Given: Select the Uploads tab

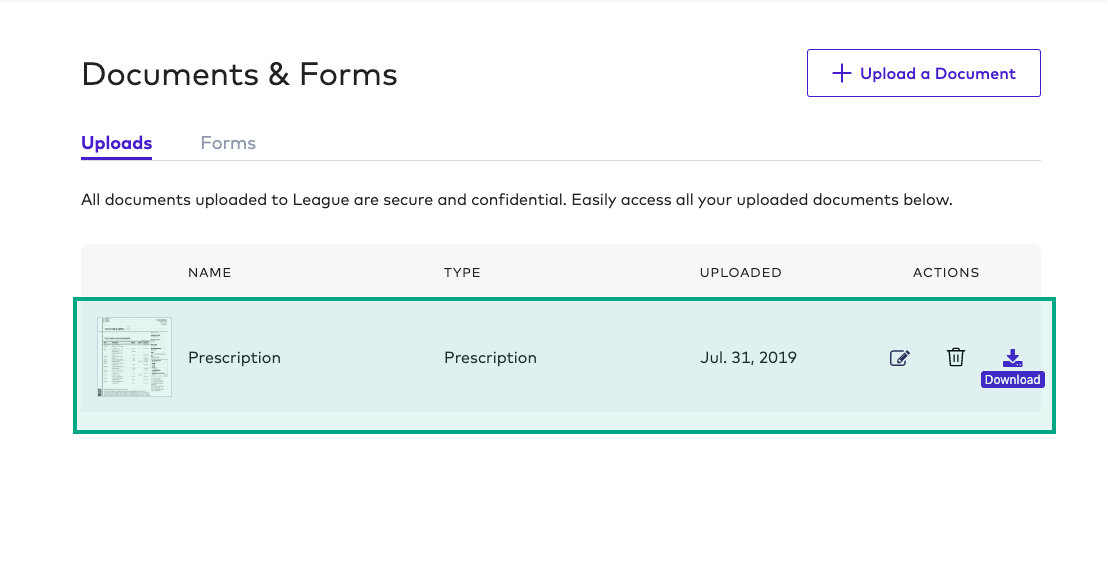Looking at the screenshot, I should (116, 143).
